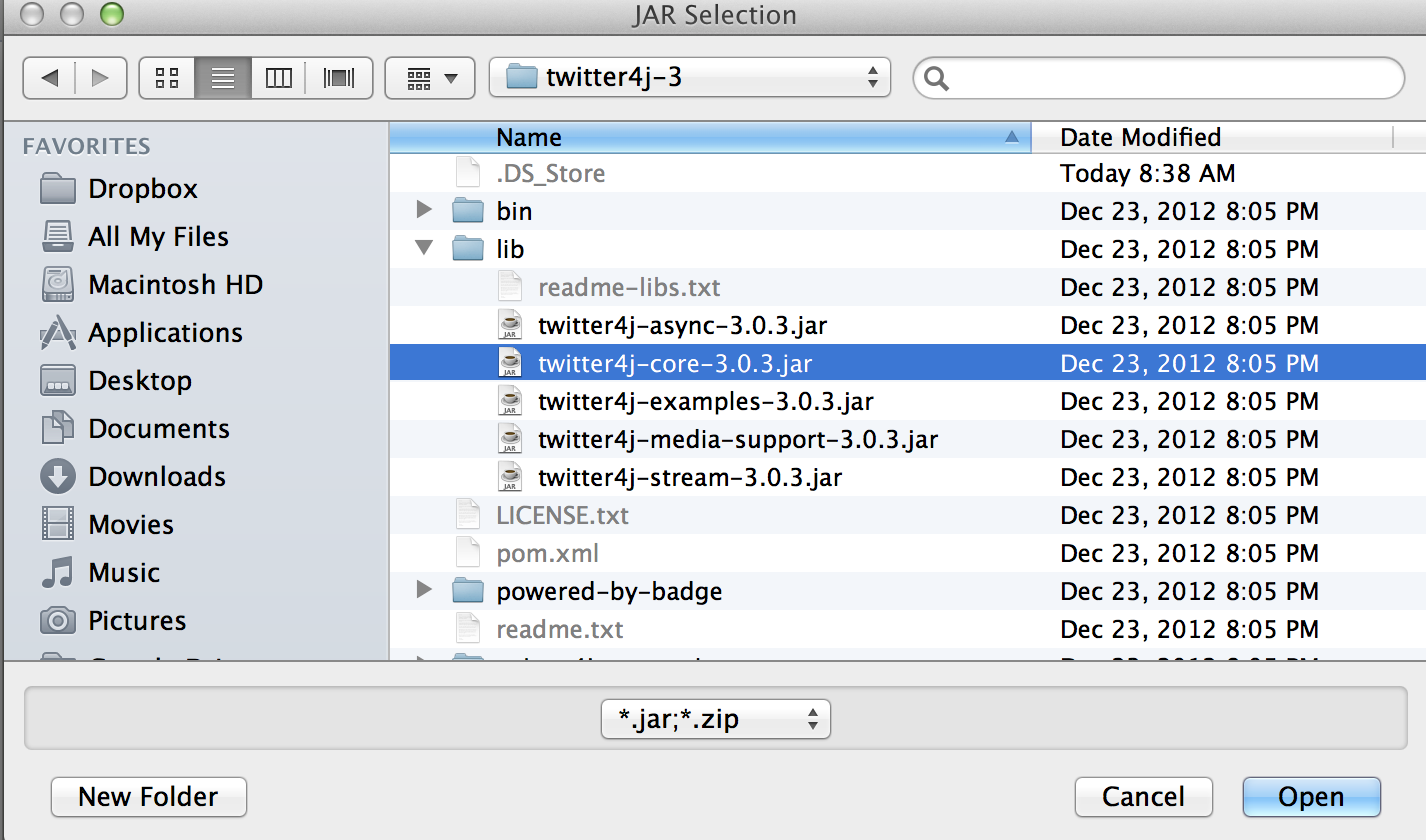The height and width of the screenshot is (840, 1426).
Task: Open the *.jar;*.zip file type dropdown
Action: pos(716,718)
